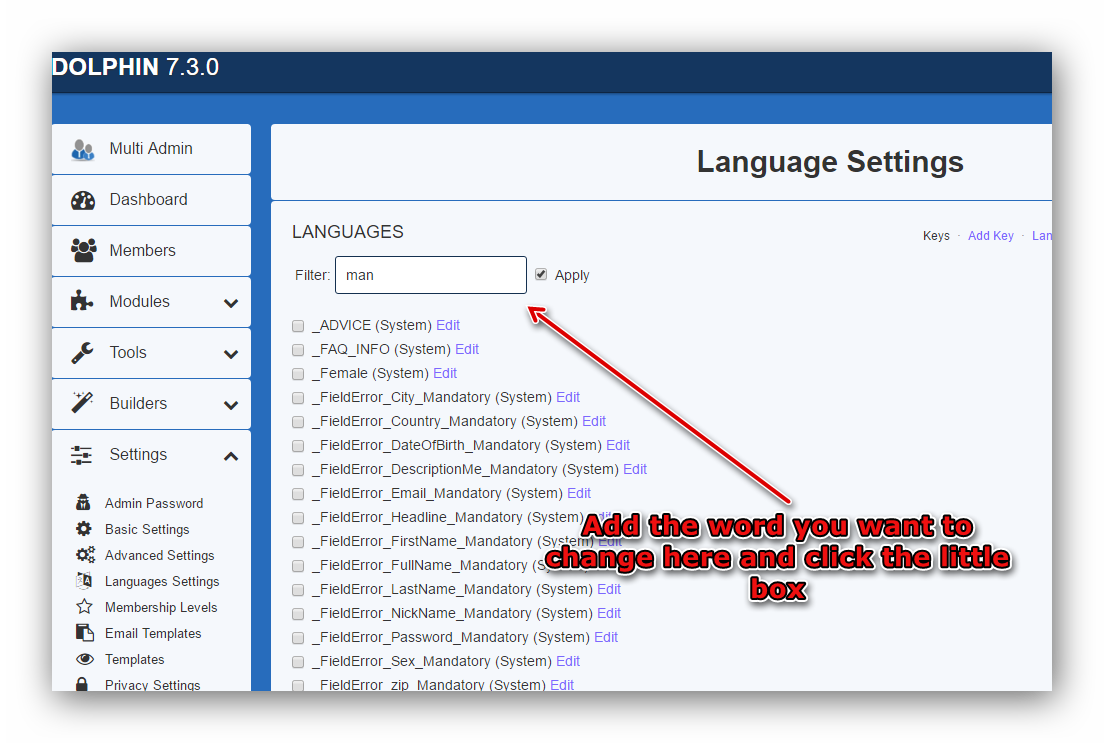
Task: Click the Filter text input field
Action: (430, 275)
